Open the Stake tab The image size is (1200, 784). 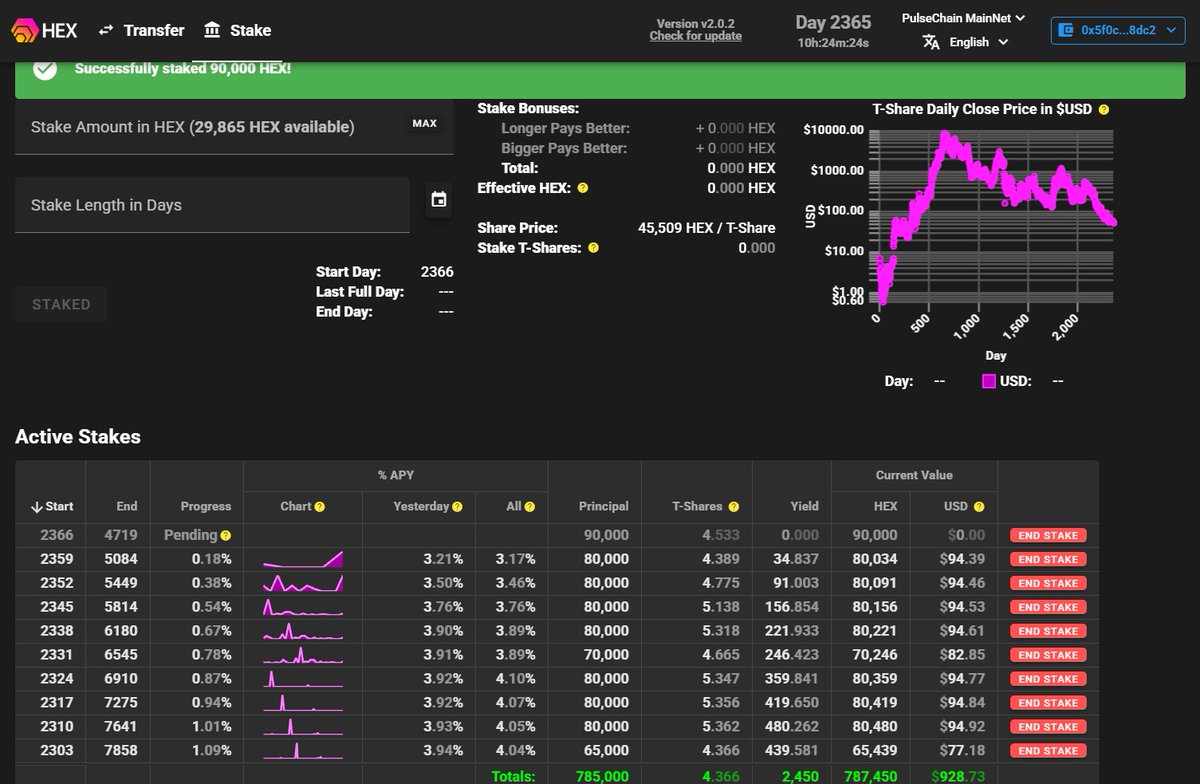click(237, 30)
